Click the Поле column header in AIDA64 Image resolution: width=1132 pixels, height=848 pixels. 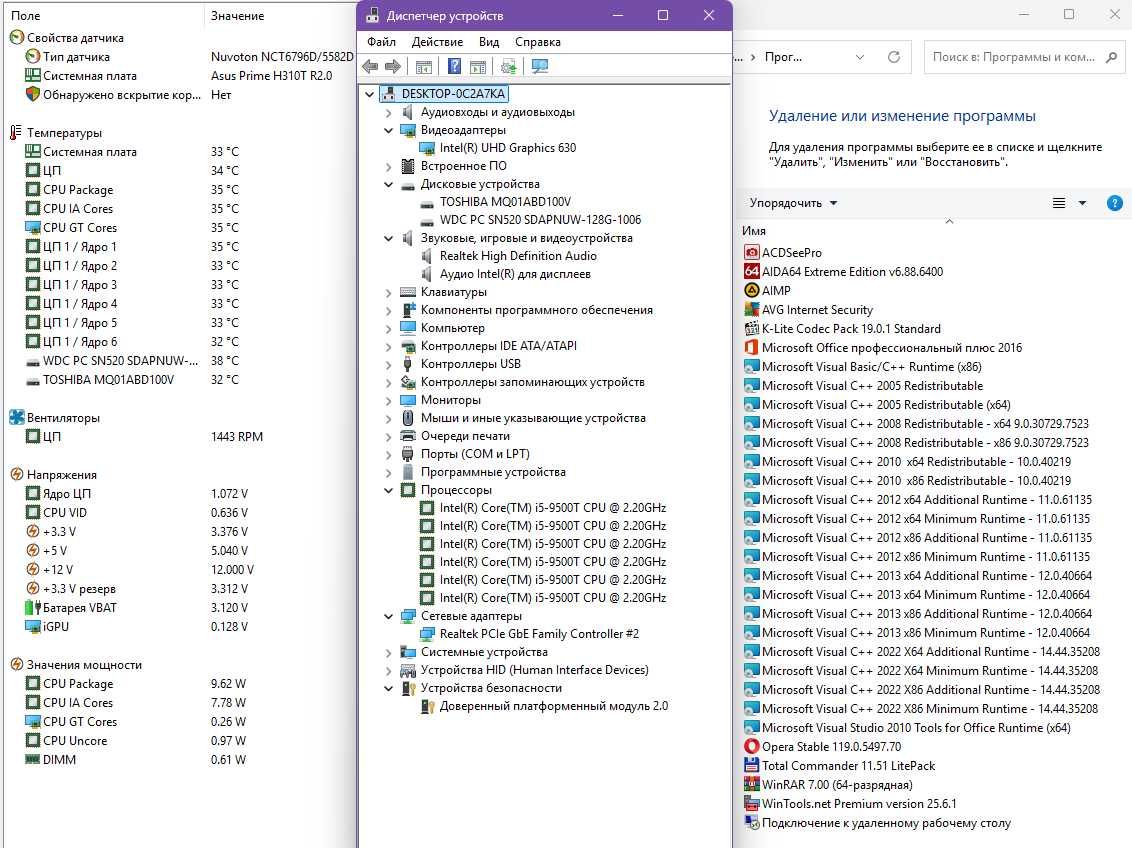click(x=25, y=16)
